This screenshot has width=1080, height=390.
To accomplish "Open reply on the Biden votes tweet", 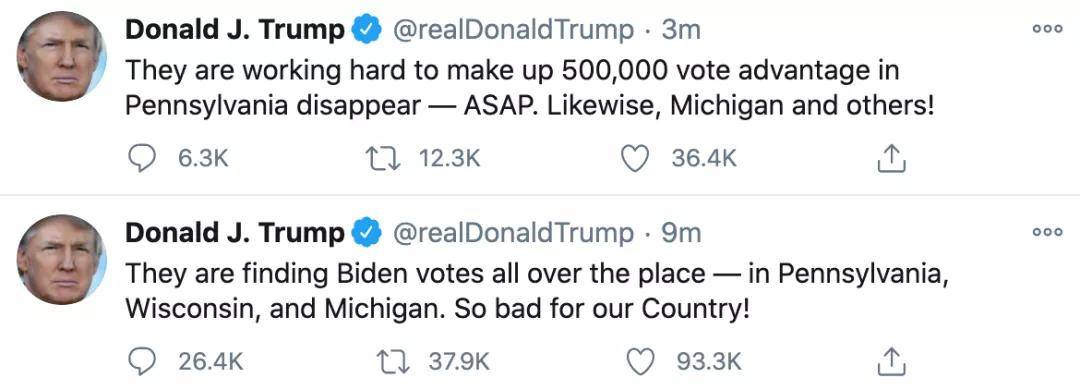I will click(x=143, y=362).
